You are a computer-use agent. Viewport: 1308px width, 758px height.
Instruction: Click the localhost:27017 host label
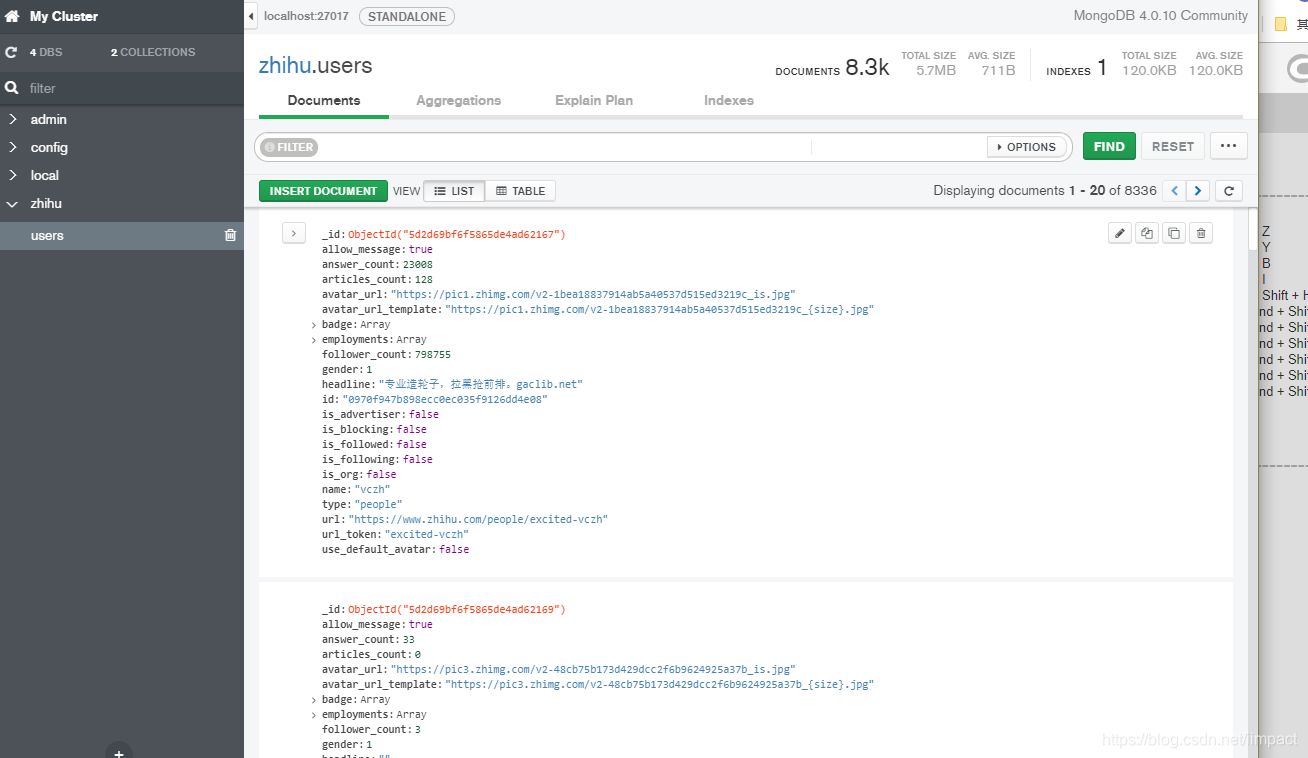point(304,16)
